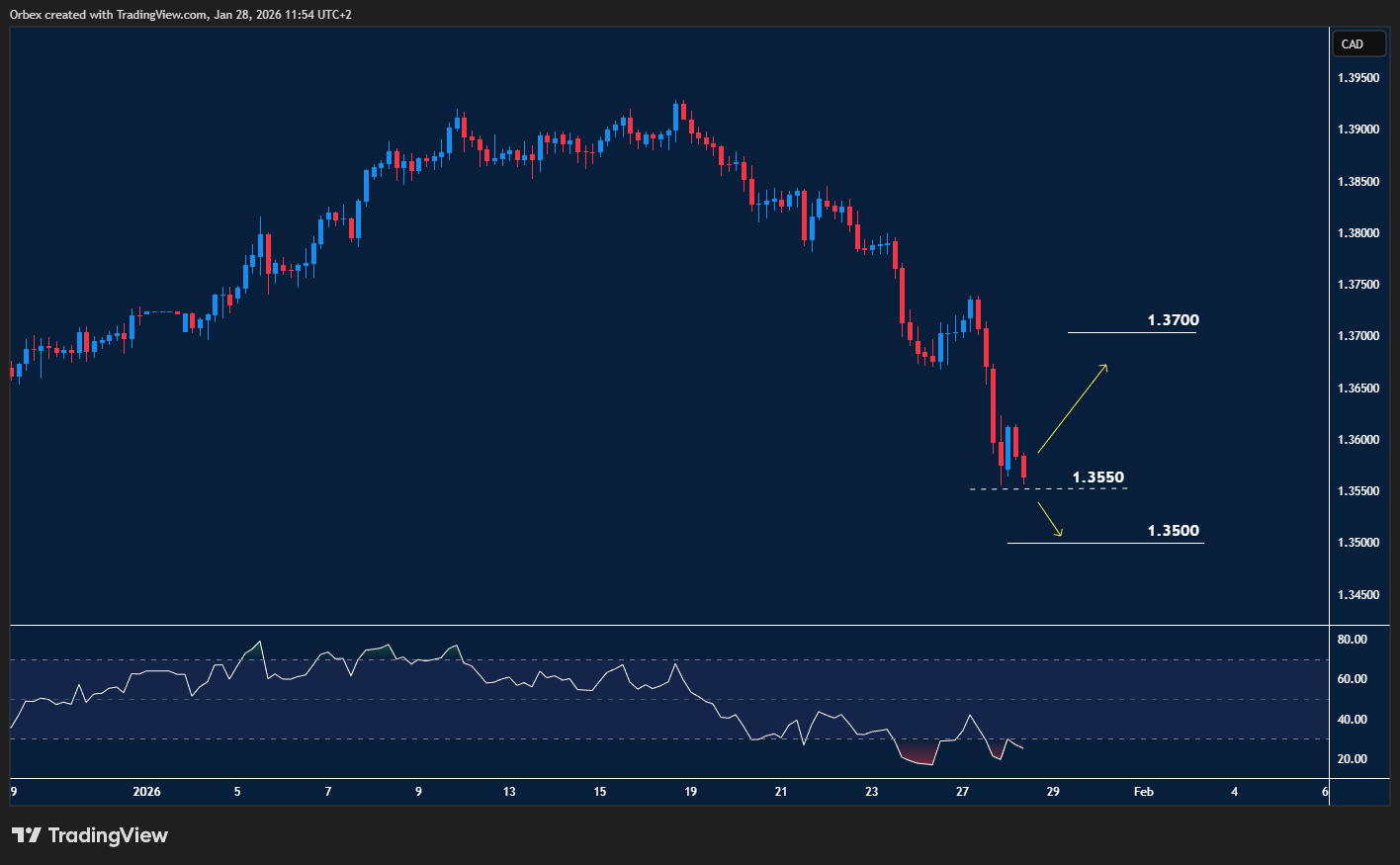
Task: Click RSI scale label 20.00
Action: click(x=1353, y=759)
